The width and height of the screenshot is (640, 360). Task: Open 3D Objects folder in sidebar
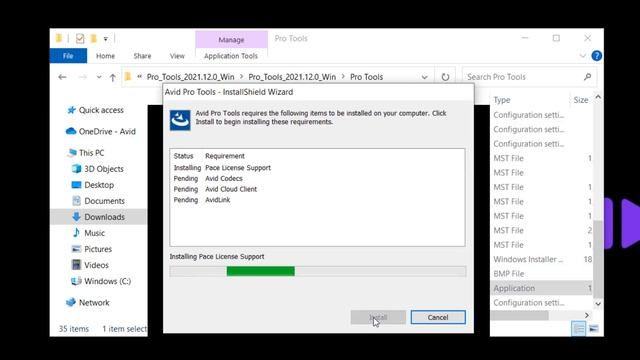(x=98, y=169)
